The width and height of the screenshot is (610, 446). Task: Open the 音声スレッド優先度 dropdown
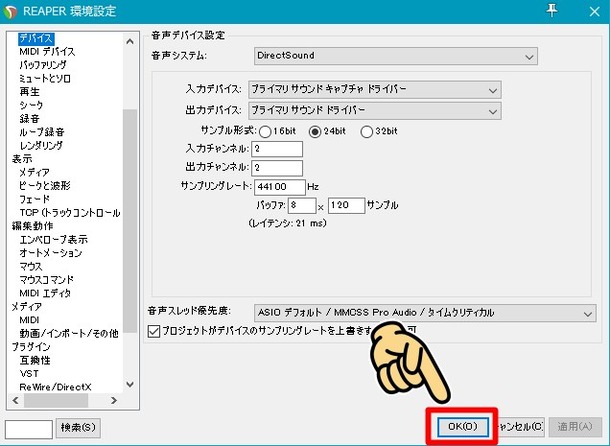[x=425, y=313]
